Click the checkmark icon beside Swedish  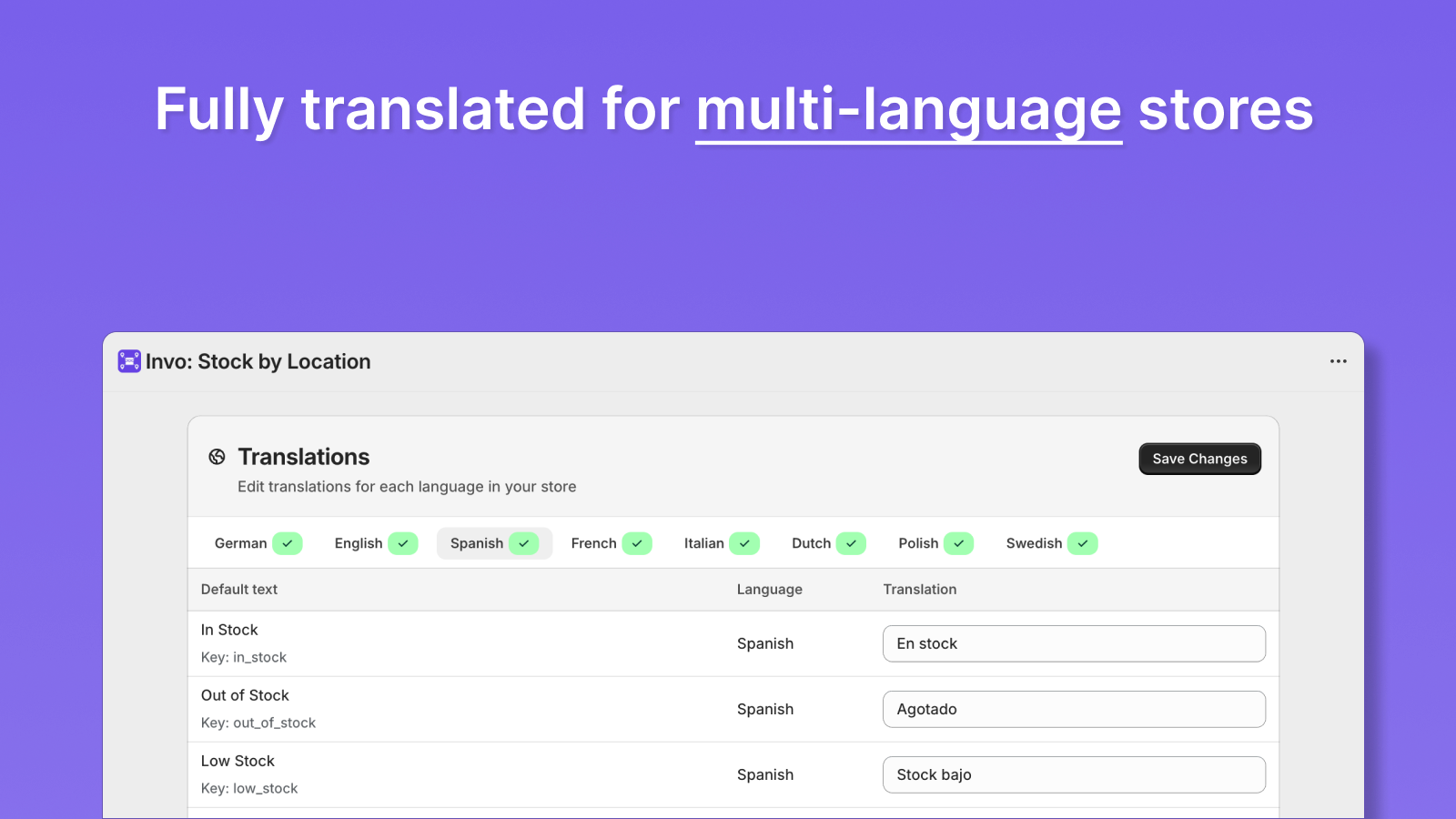1083,543
